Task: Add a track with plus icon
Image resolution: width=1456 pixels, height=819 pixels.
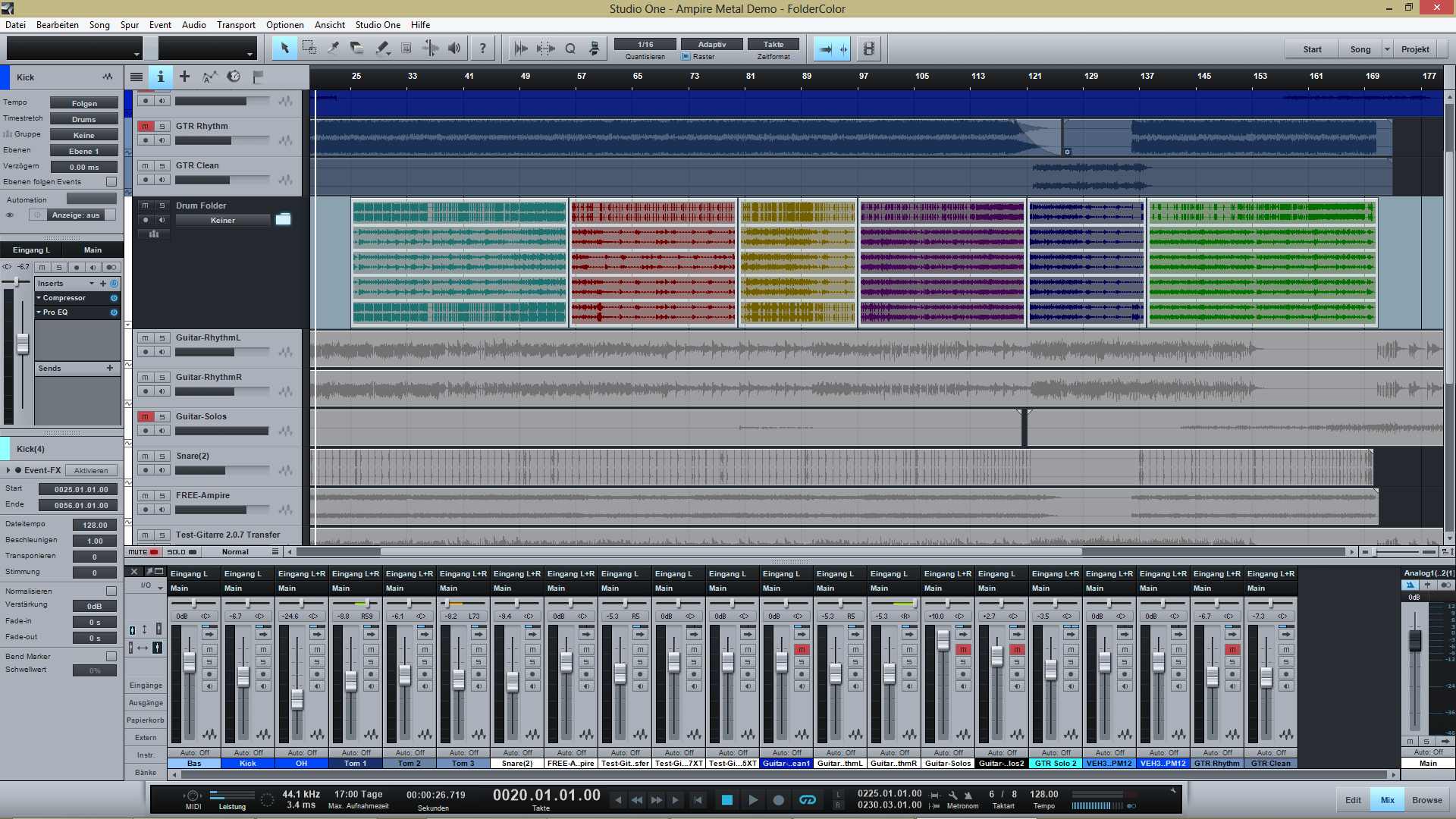Action: pos(184,77)
